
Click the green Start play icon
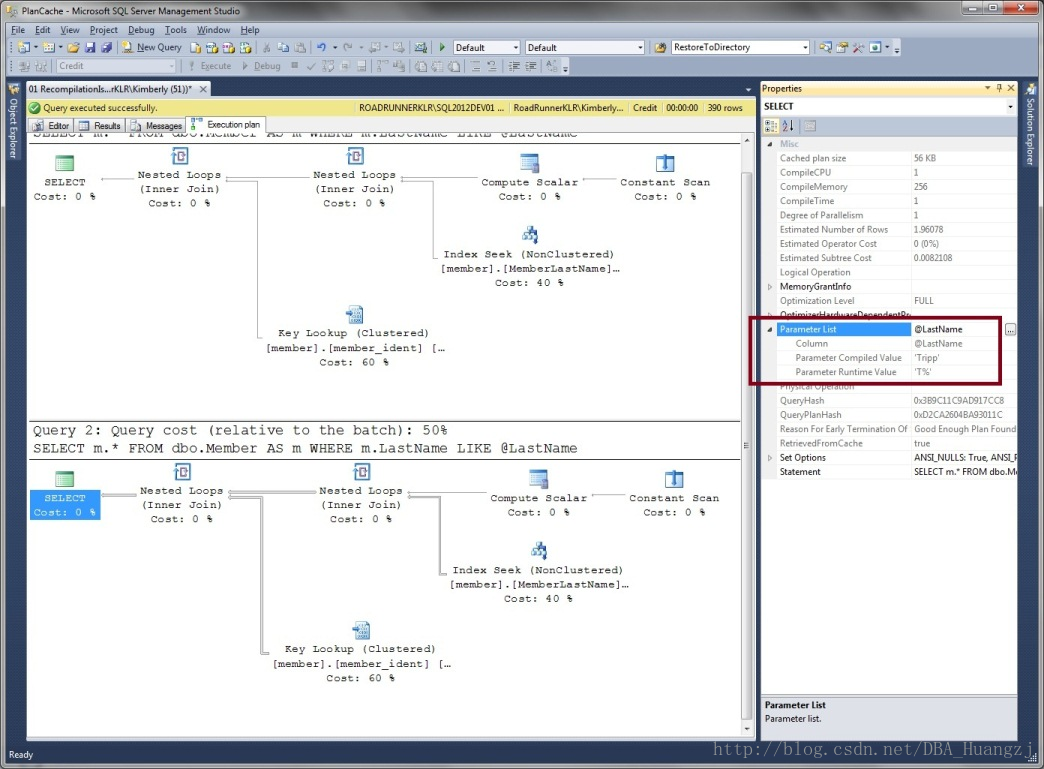pyautogui.click(x=442, y=47)
